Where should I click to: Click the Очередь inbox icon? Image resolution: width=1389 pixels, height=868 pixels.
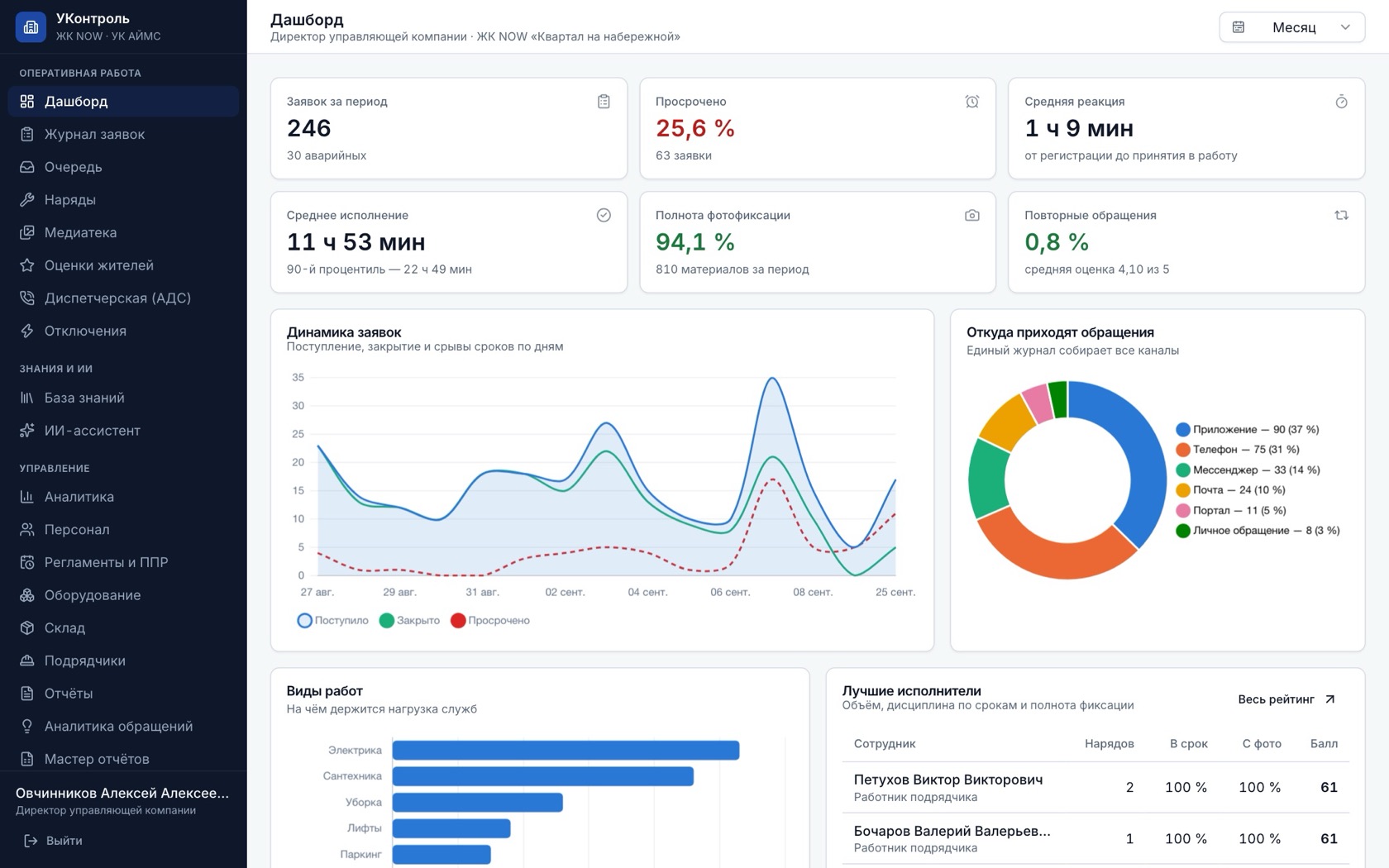click(27, 167)
